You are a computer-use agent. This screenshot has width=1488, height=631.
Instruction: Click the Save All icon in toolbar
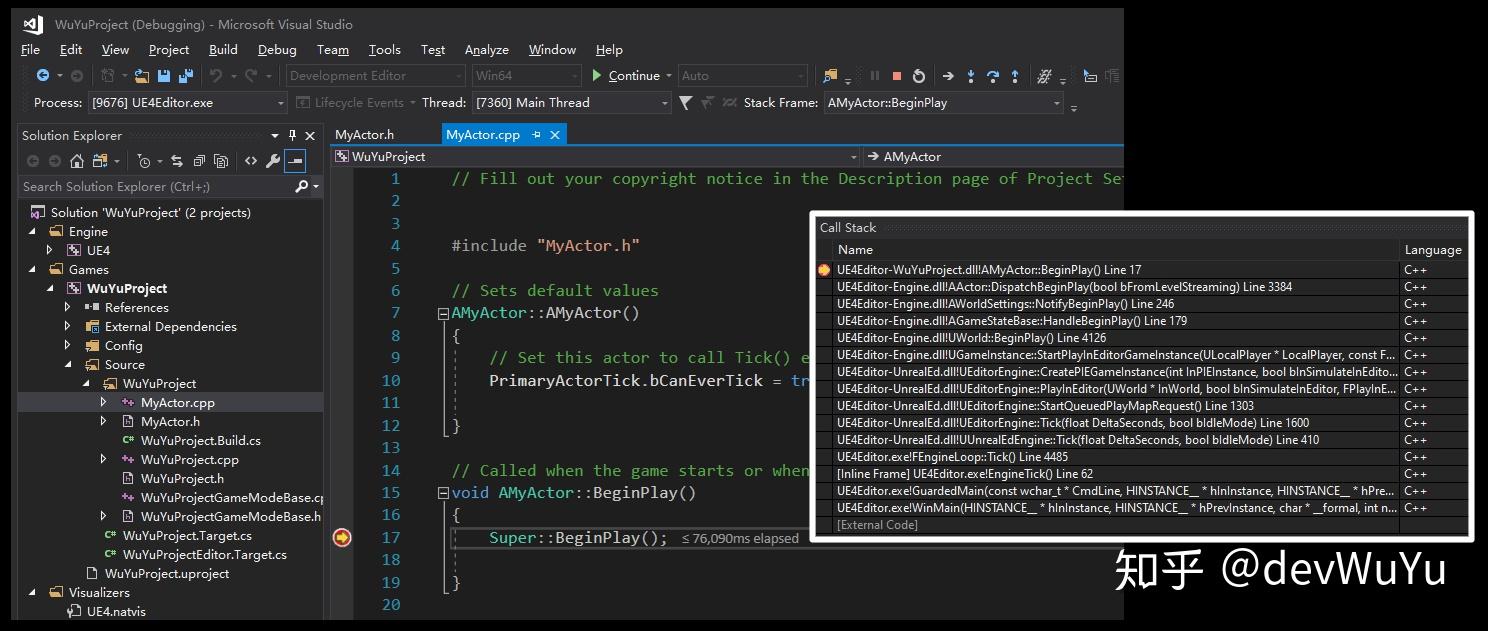coord(185,76)
